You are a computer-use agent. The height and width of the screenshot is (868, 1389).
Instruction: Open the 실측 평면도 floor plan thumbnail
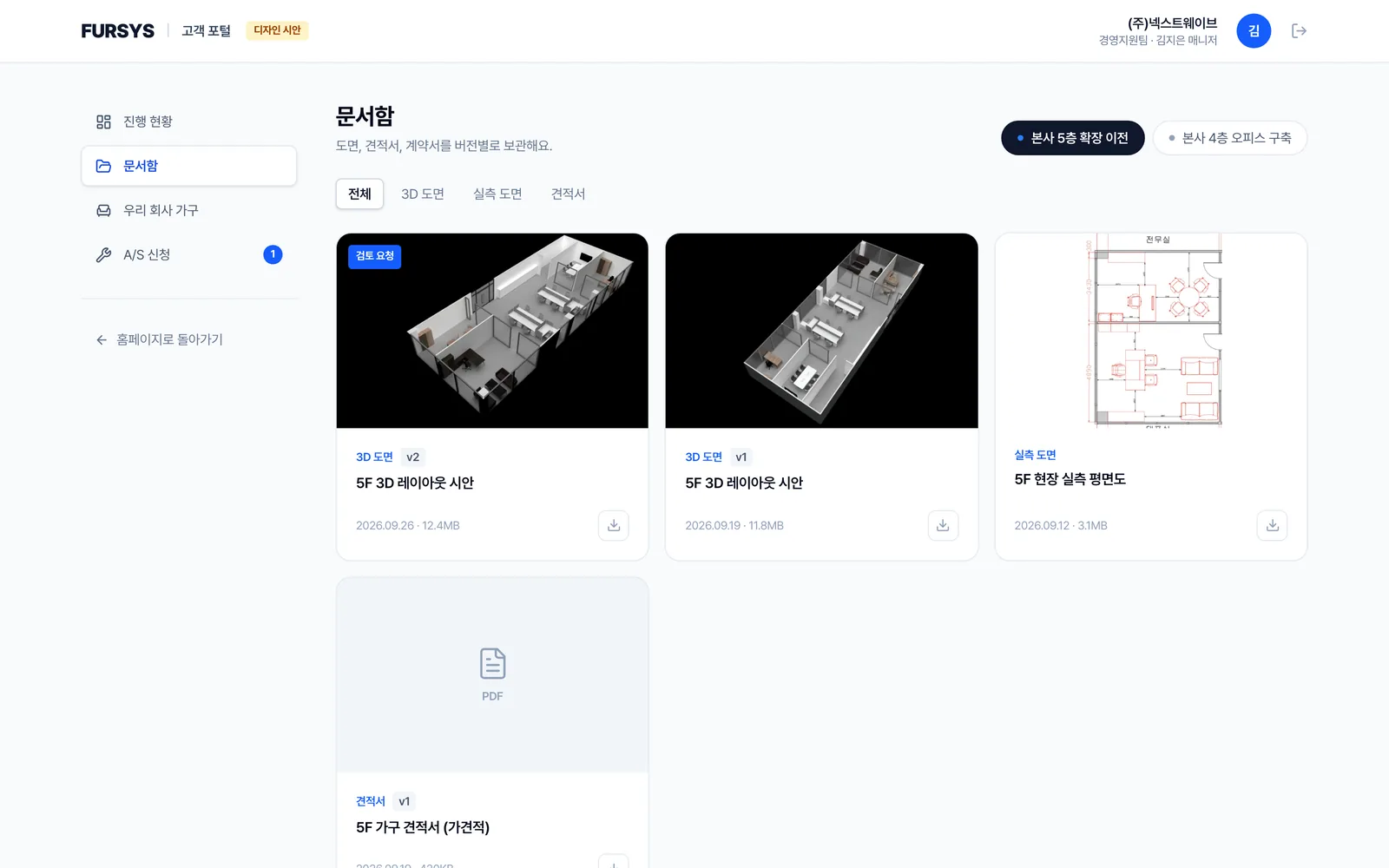pos(1151,329)
